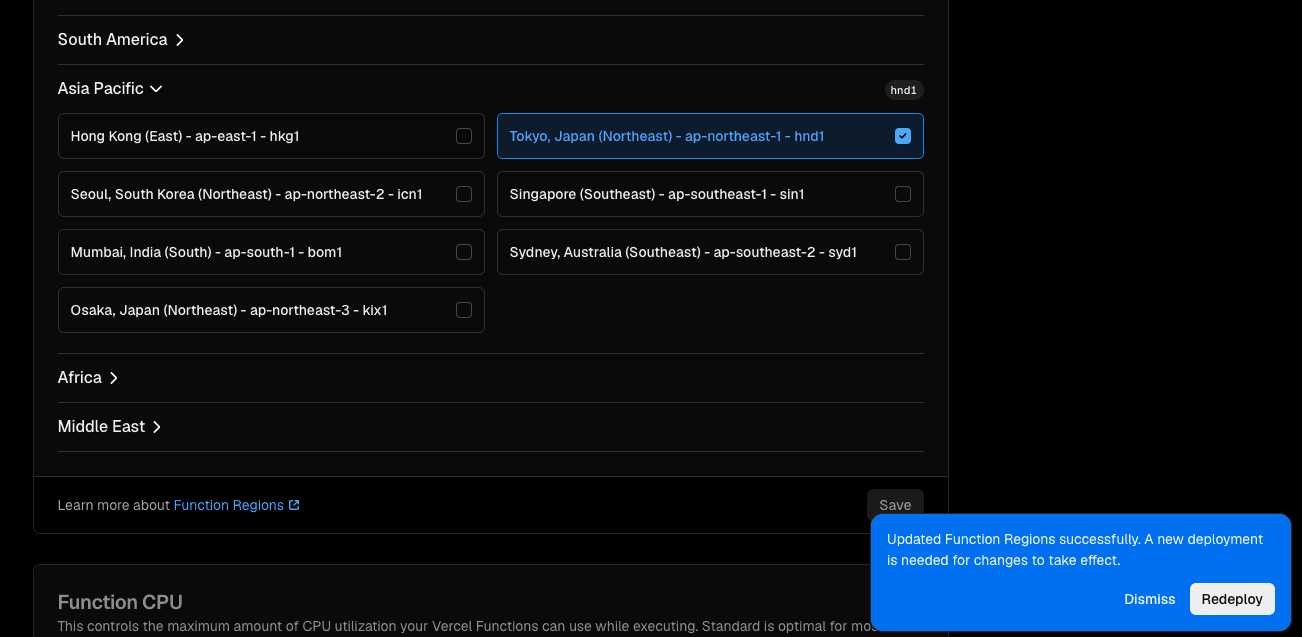
Task: Check Sydney, Australia syd1 checkbox
Action: pyautogui.click(x=903, y=252)
